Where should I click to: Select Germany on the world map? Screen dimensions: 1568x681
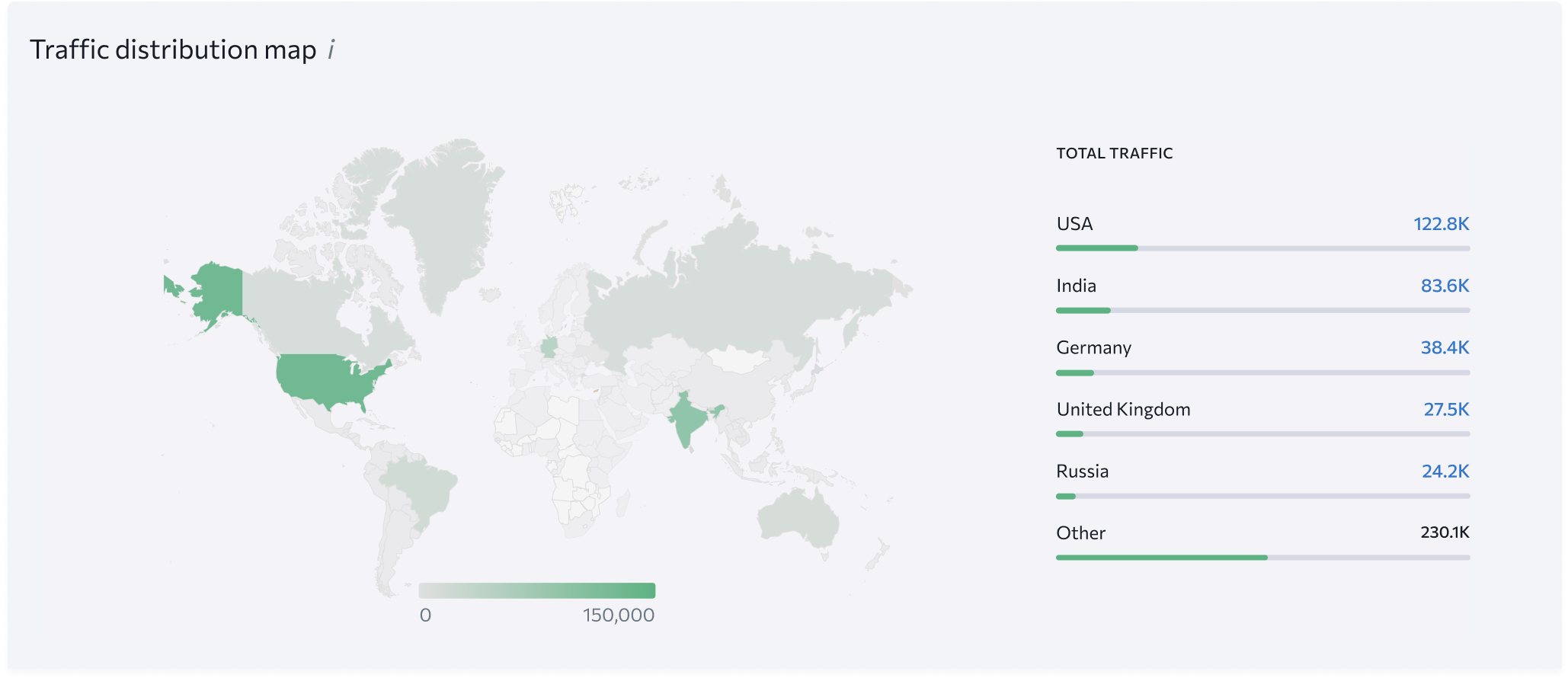pos(549,347)
